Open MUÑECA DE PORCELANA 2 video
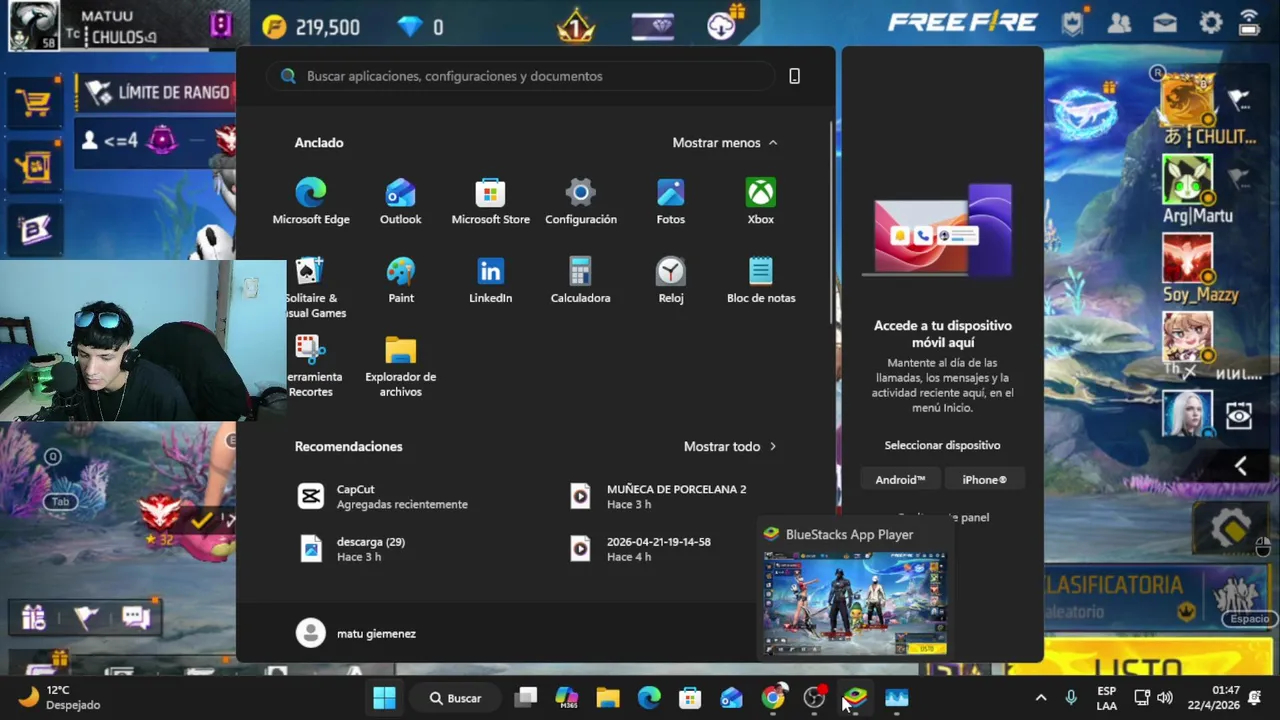The width and height of the screenshot is (1280, 720). point(660,496)
